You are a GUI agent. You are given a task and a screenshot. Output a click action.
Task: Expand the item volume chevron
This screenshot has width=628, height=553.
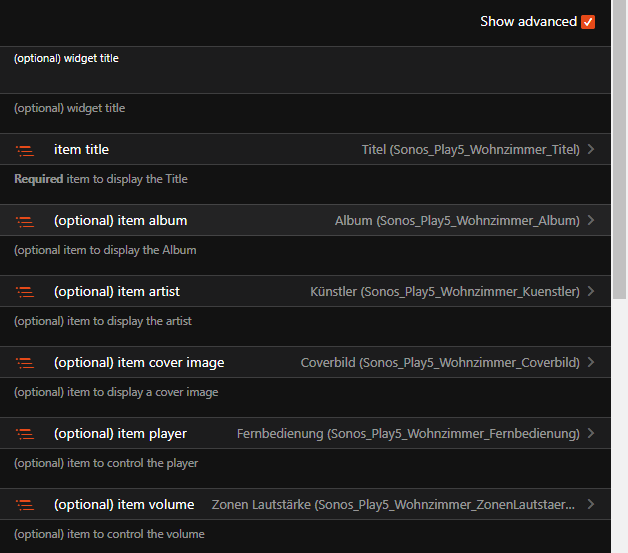[x=592, y=505]
